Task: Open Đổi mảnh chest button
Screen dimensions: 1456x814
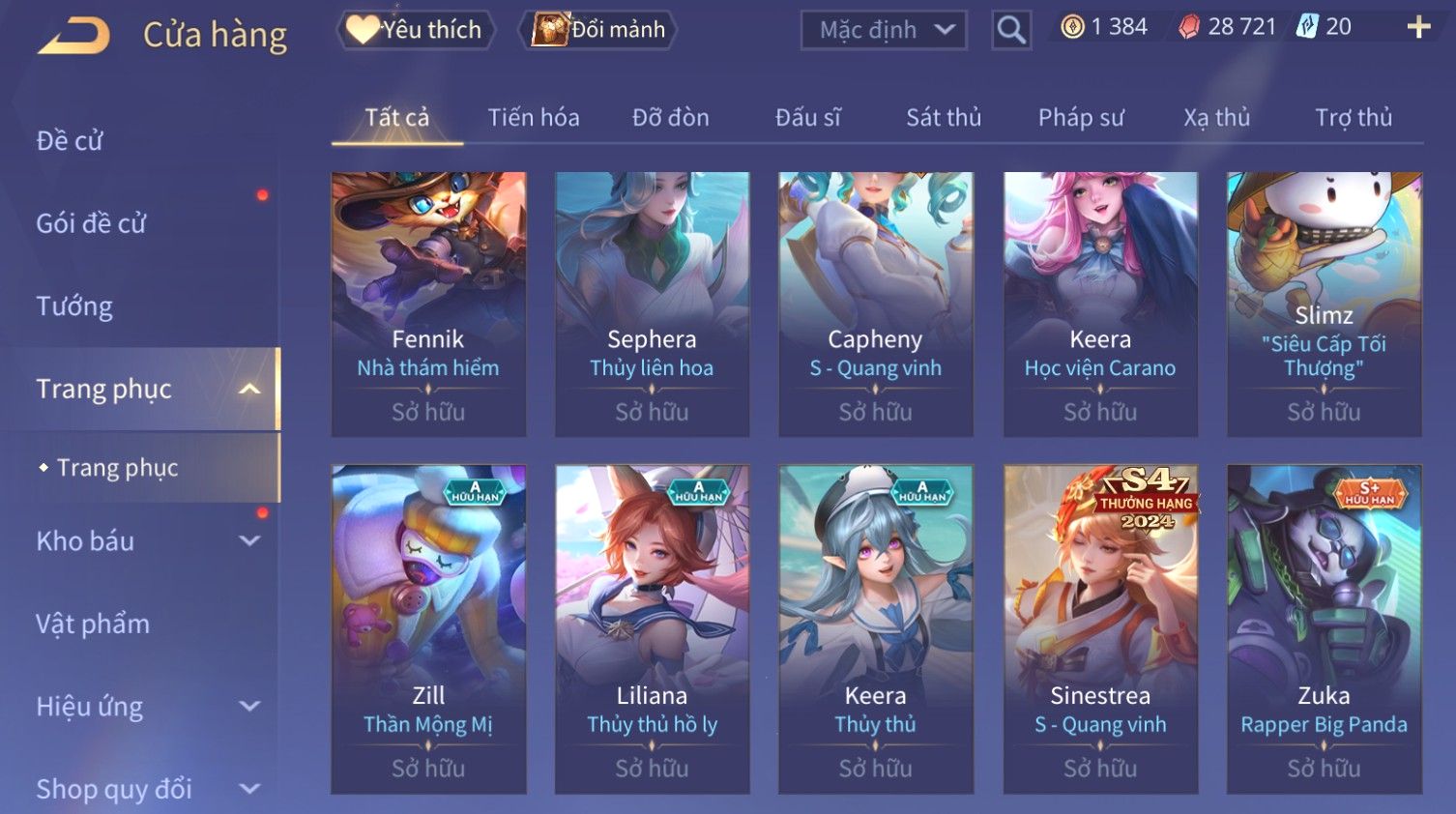Action: coord(598,30)
